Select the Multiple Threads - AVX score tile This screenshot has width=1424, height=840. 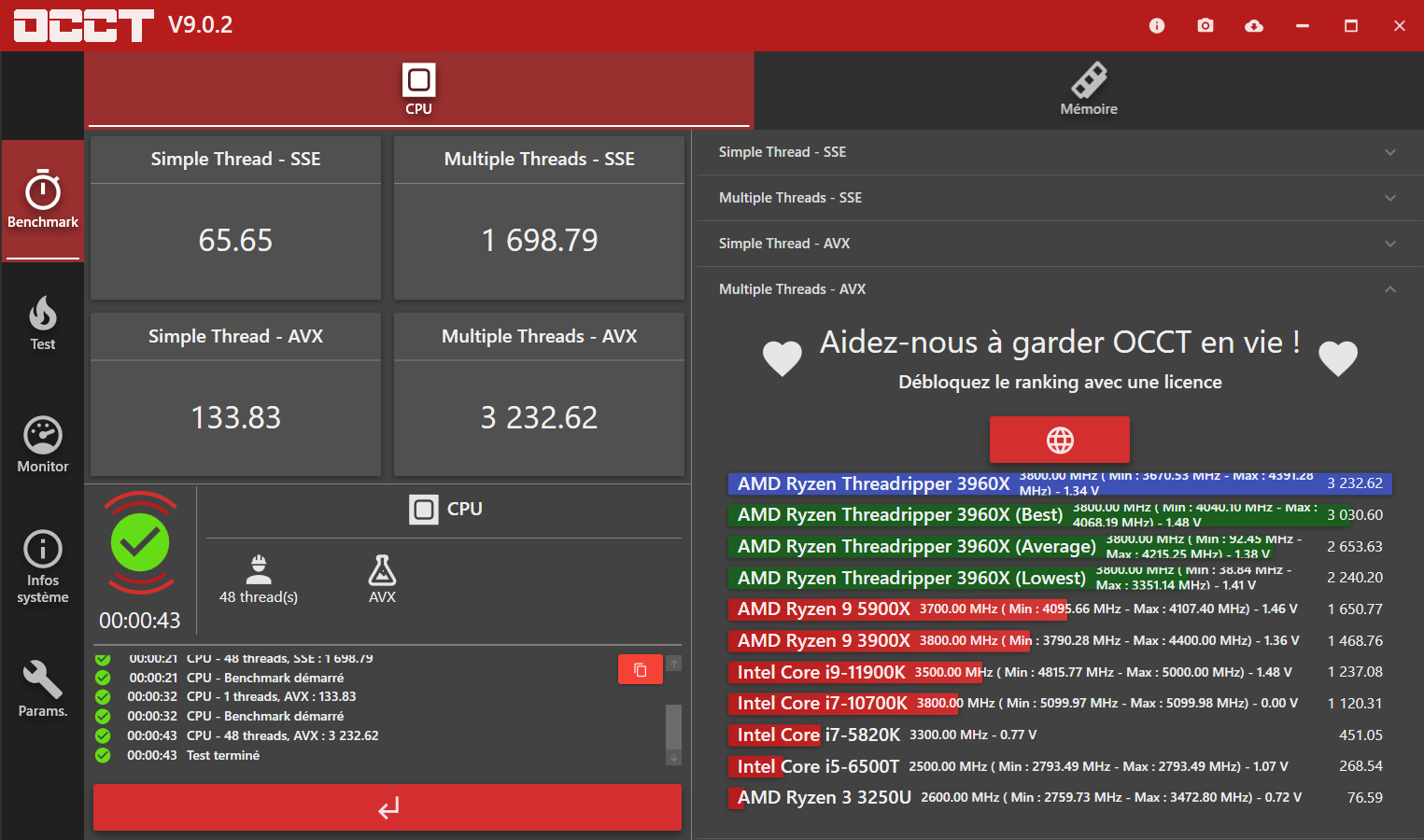(539, 395)
